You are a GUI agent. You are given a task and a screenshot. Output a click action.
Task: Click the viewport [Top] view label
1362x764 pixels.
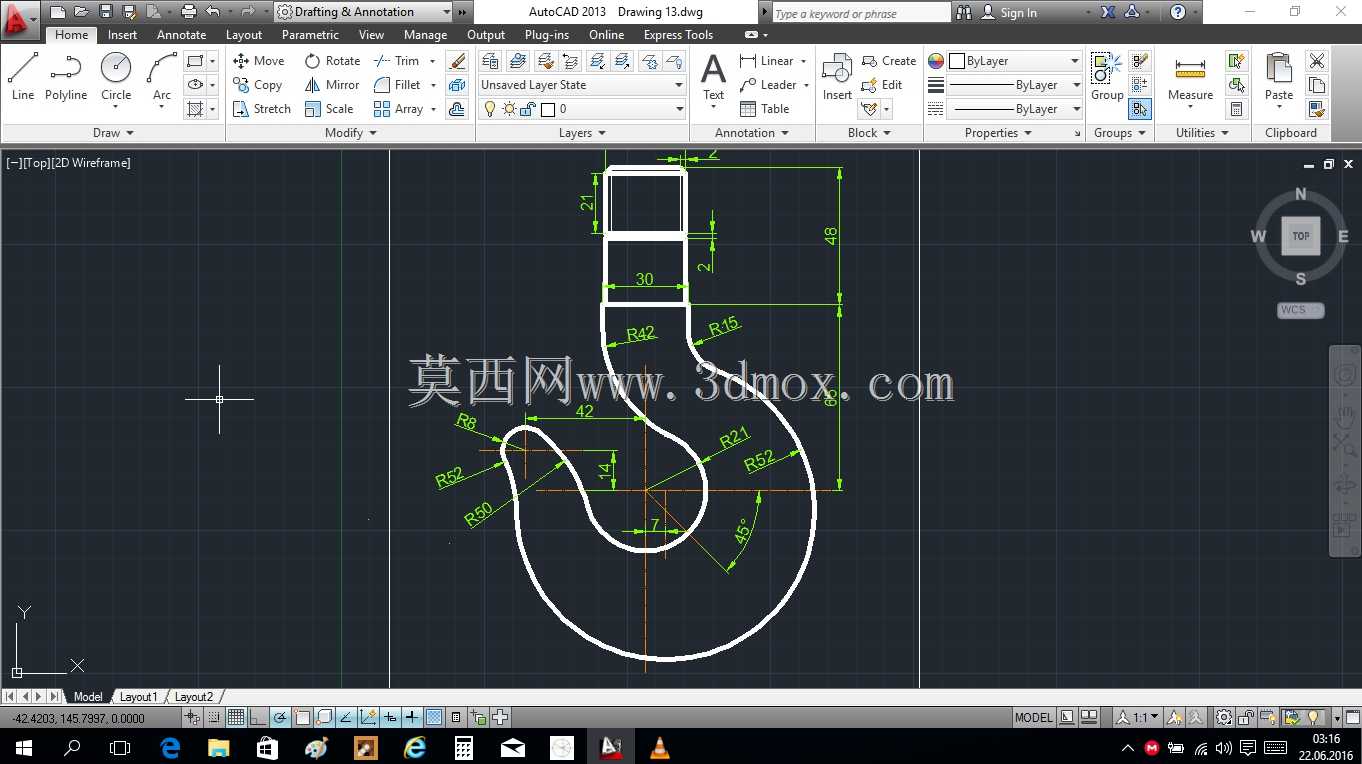click(35, 163)
